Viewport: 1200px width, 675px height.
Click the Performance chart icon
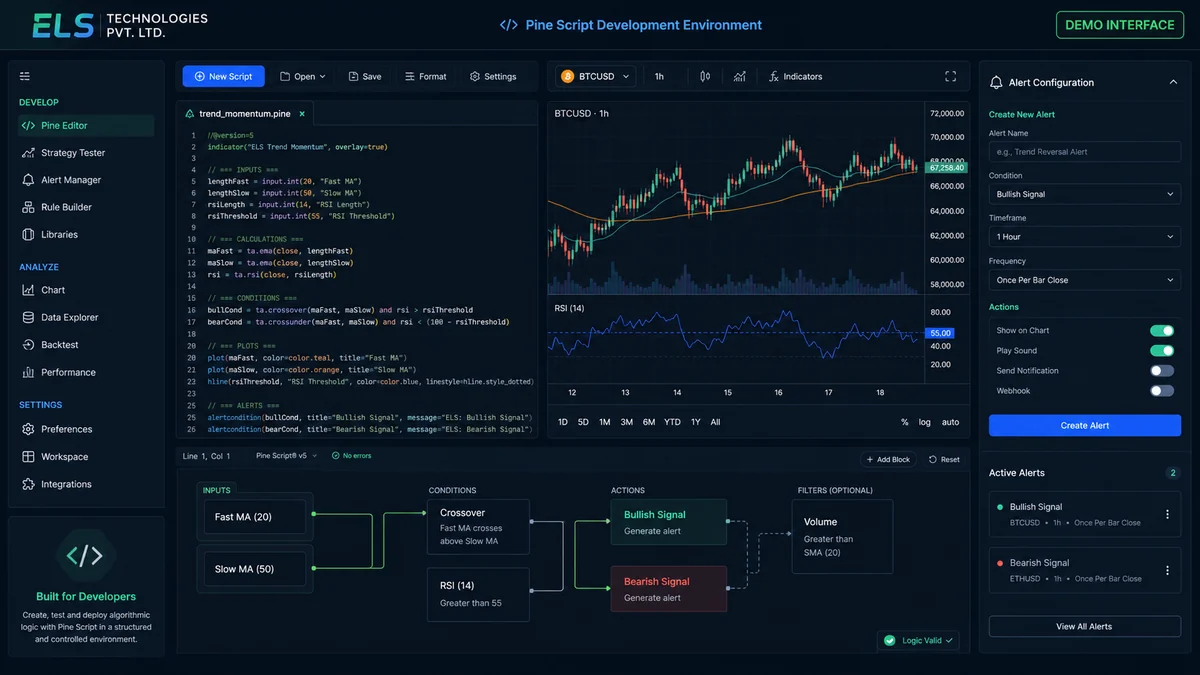(29, 372)
